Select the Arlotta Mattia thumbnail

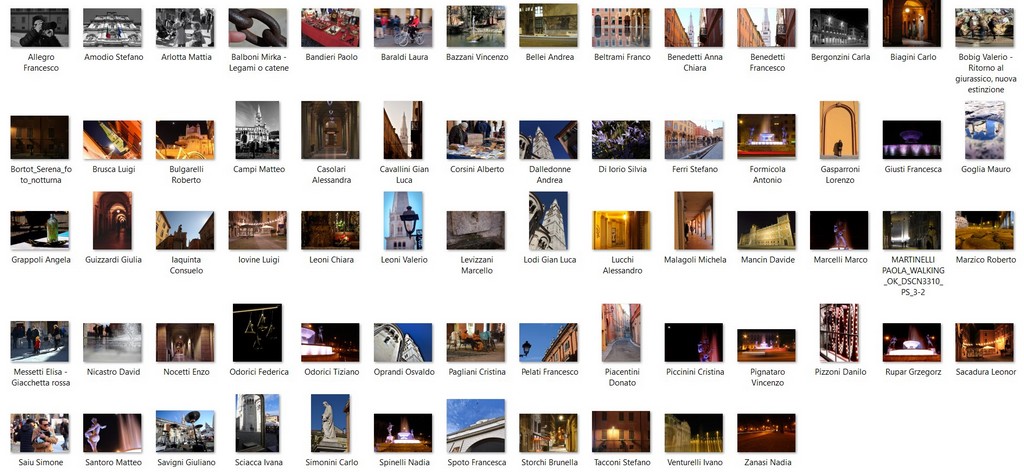(x=185, y=27)
